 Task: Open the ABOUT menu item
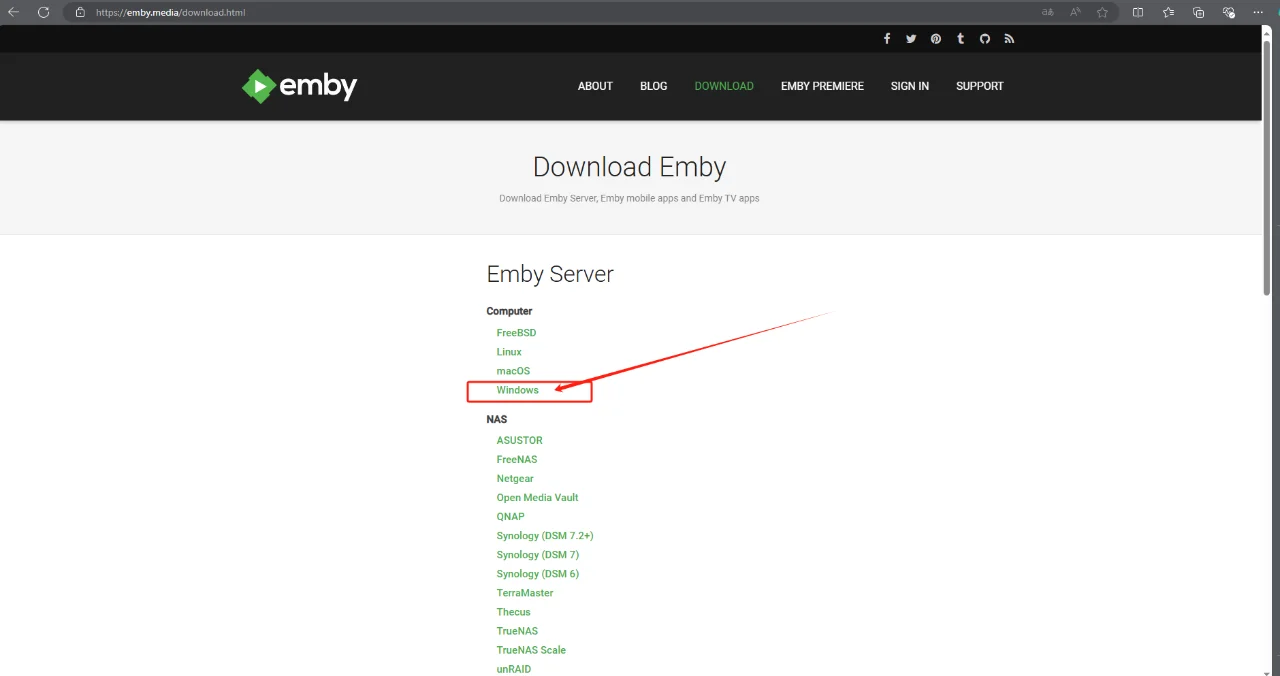click(595, 86)
